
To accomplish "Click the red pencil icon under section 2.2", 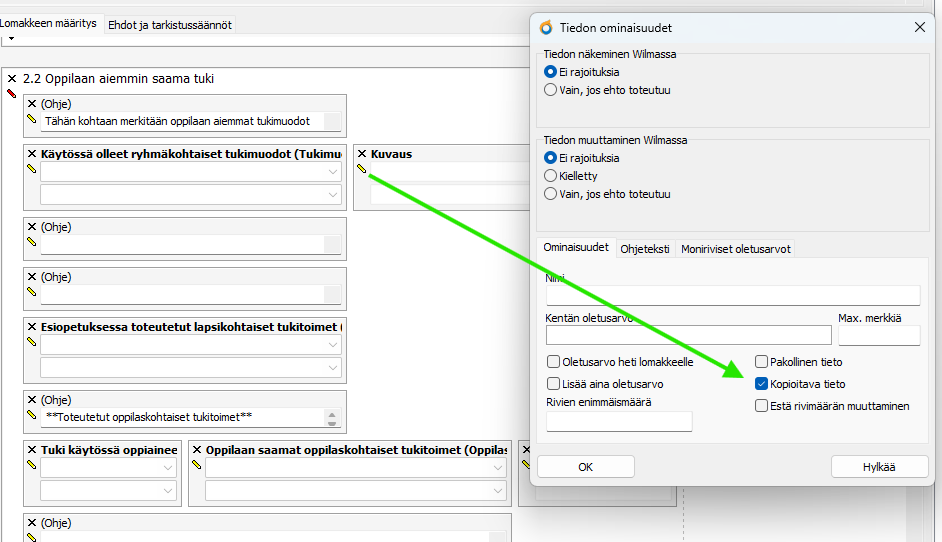I will 11,94.
